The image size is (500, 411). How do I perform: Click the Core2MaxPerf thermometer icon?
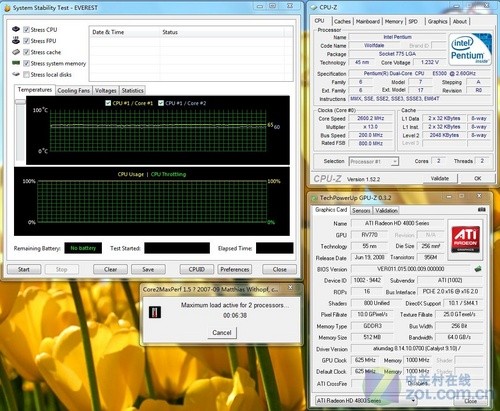point(155,312)
